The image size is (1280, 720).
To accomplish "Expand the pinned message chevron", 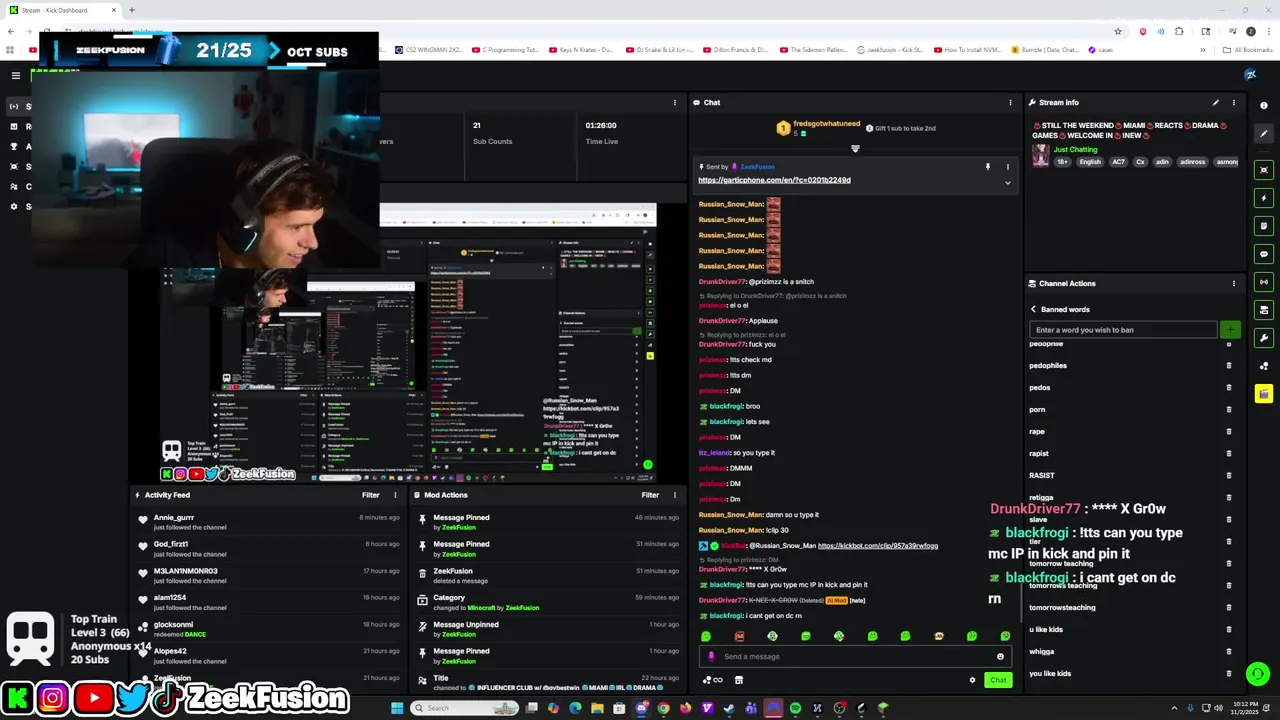I will click(1007, 183).
